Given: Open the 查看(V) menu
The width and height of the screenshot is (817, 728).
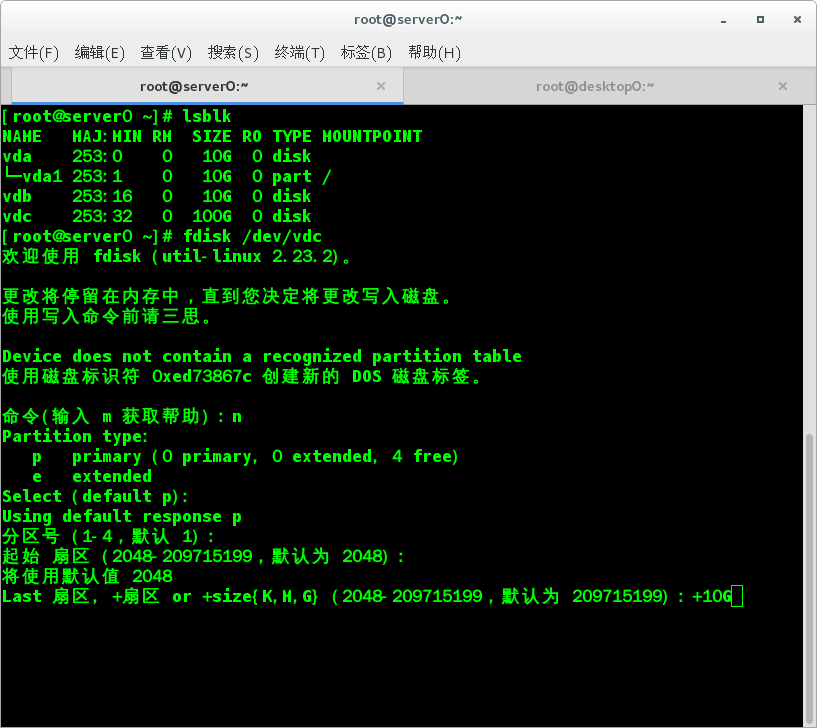Looking at the screenshot, I should click(166, 53).
